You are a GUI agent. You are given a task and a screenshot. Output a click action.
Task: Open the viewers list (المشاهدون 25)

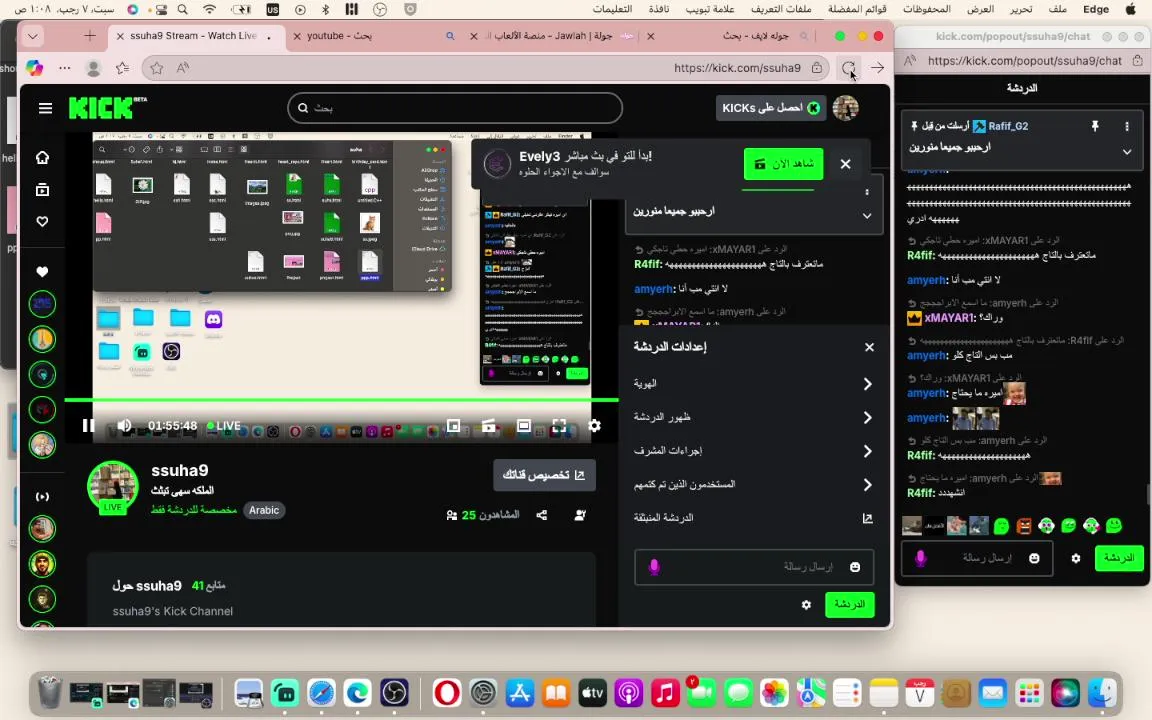pyautogui.click(x=483, y=515)
